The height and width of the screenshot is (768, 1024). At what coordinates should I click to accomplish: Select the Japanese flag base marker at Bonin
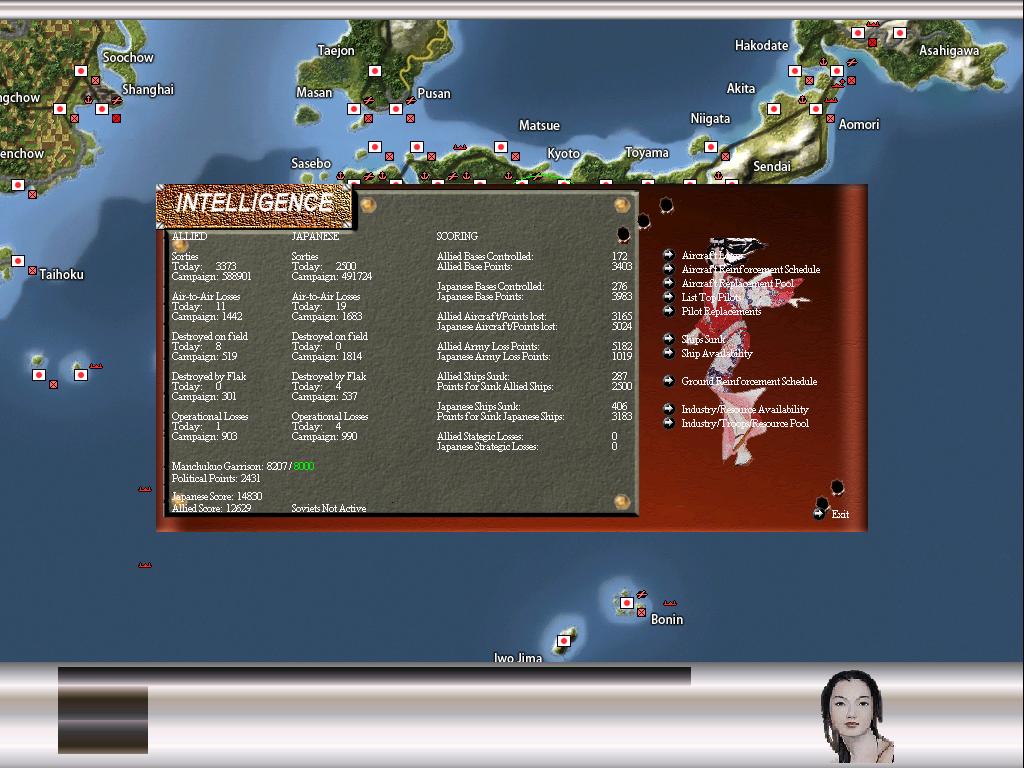click(x=626, y=603)
